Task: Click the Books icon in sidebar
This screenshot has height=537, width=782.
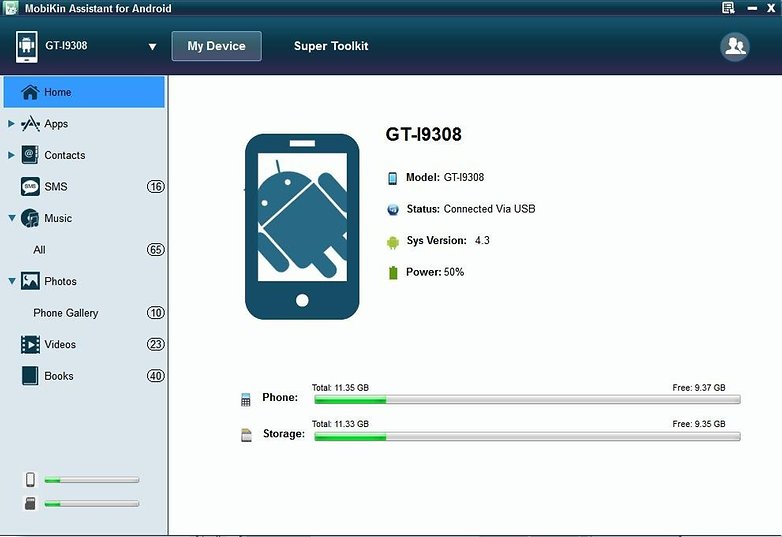Action: (30, 375)
